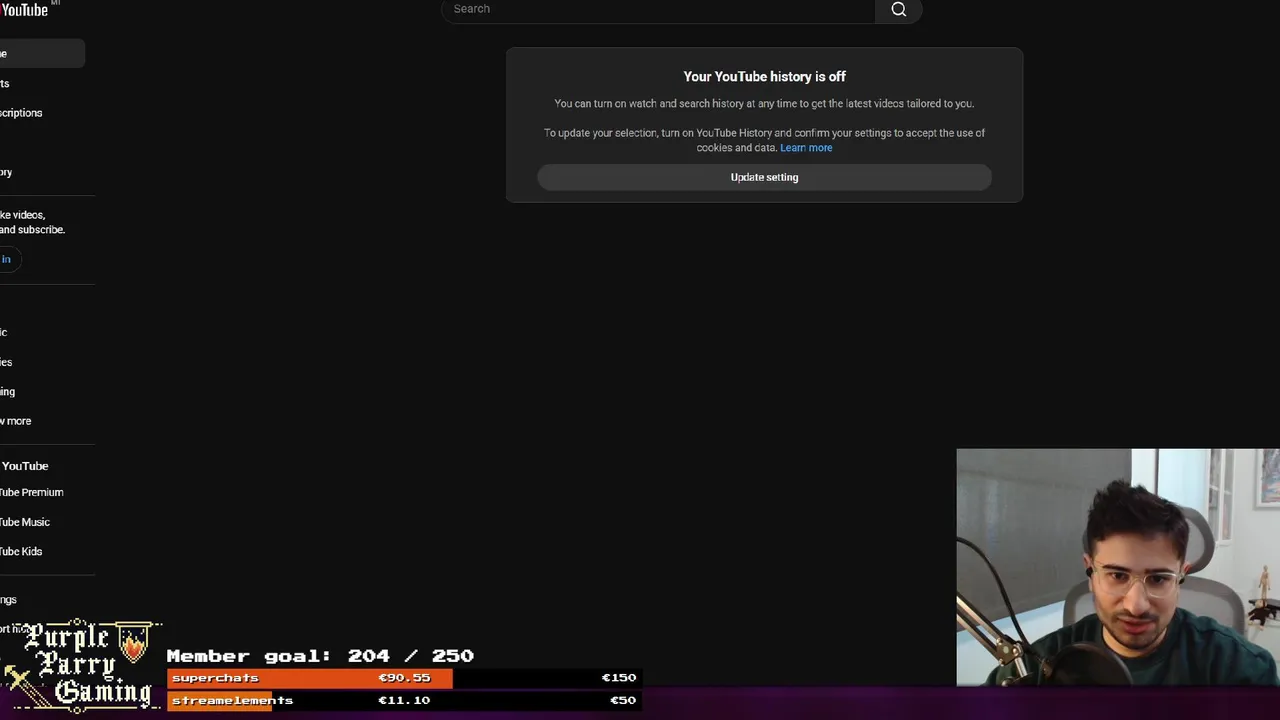Open YouTube Premium from the sidebar
Image resolution: width=1280 pixels, height=720 pixels.
(32, 492)
